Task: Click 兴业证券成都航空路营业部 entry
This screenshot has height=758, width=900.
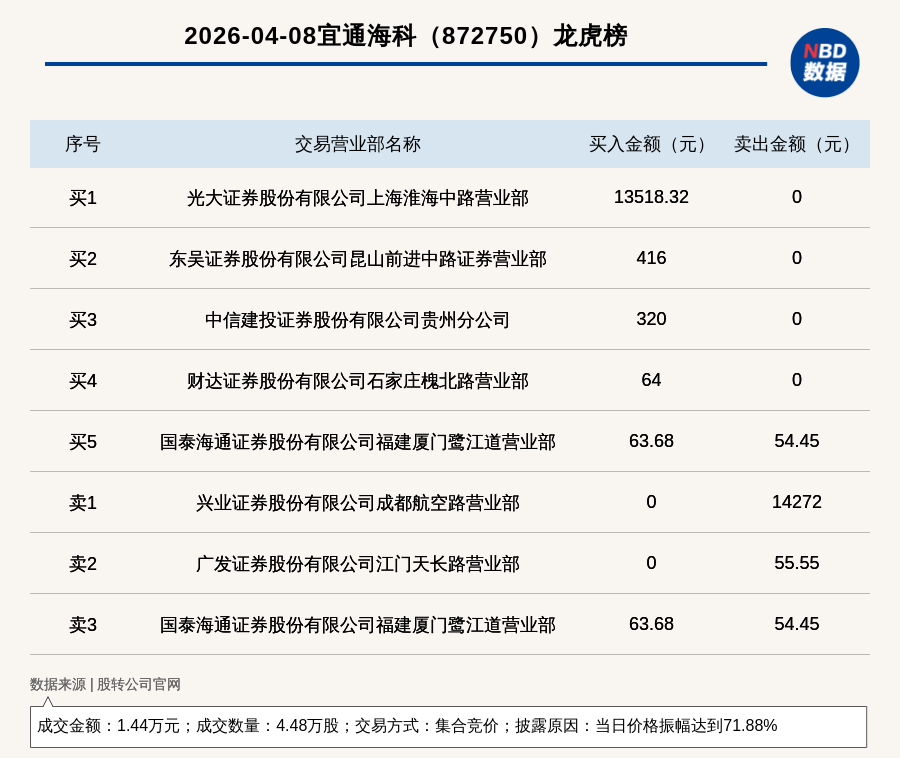Action: coord(357,503)
